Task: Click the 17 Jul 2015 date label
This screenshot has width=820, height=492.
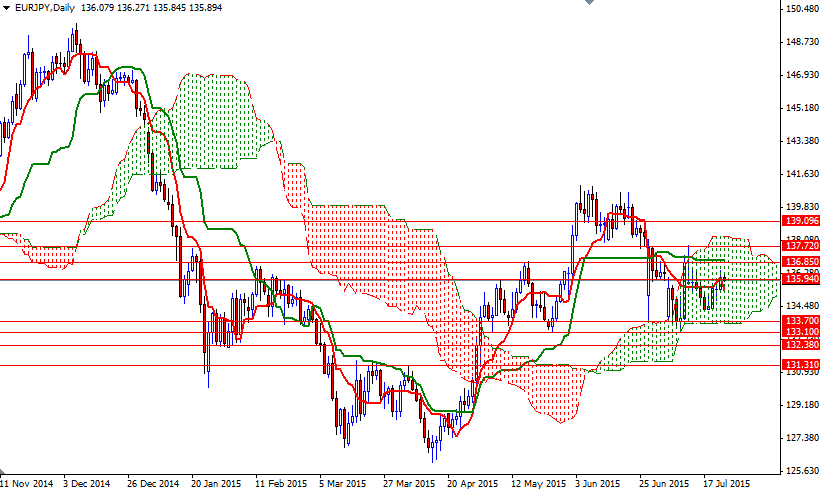Action: tap(726, 484)
